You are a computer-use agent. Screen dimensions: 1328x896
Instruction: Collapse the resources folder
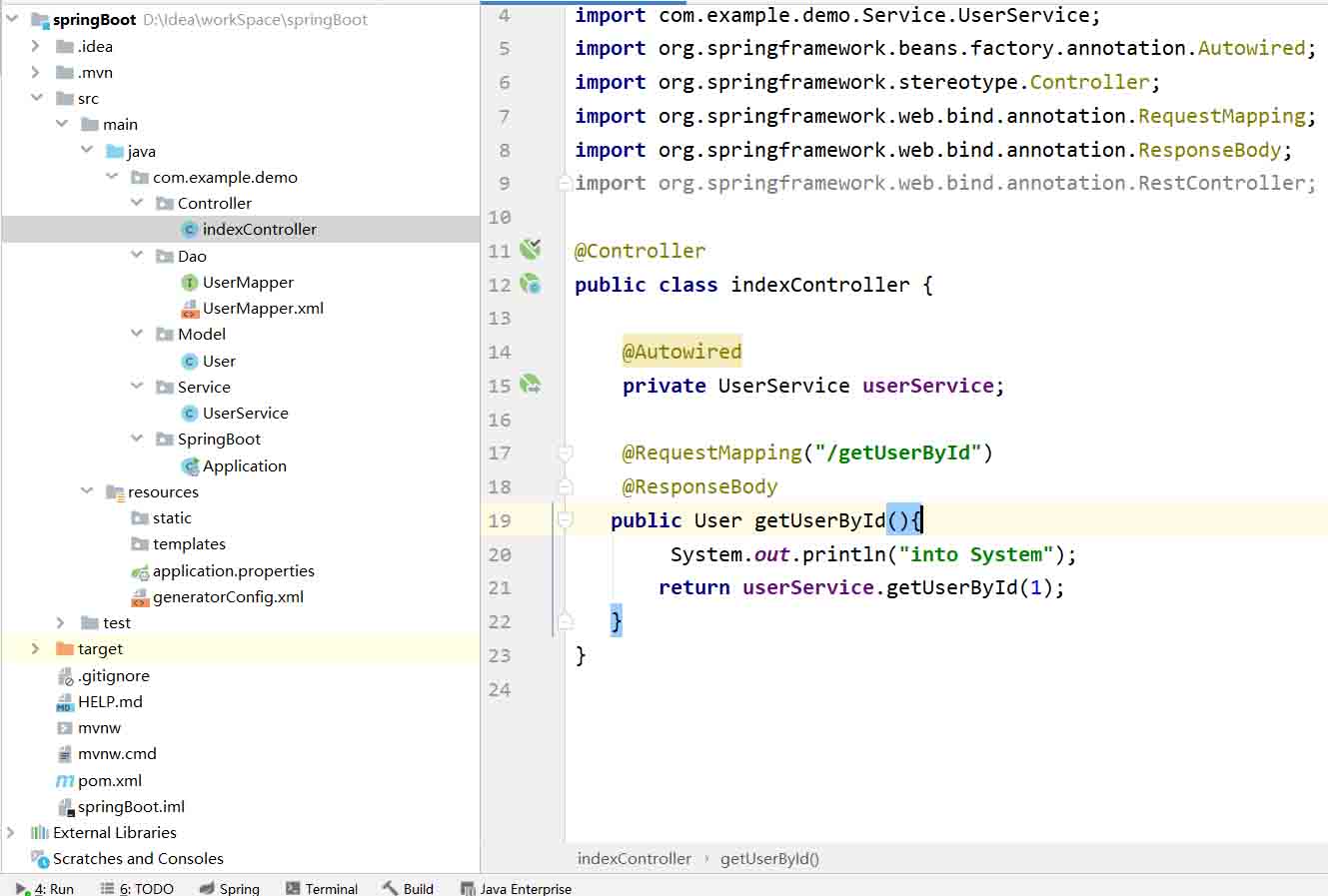(87, 491)
